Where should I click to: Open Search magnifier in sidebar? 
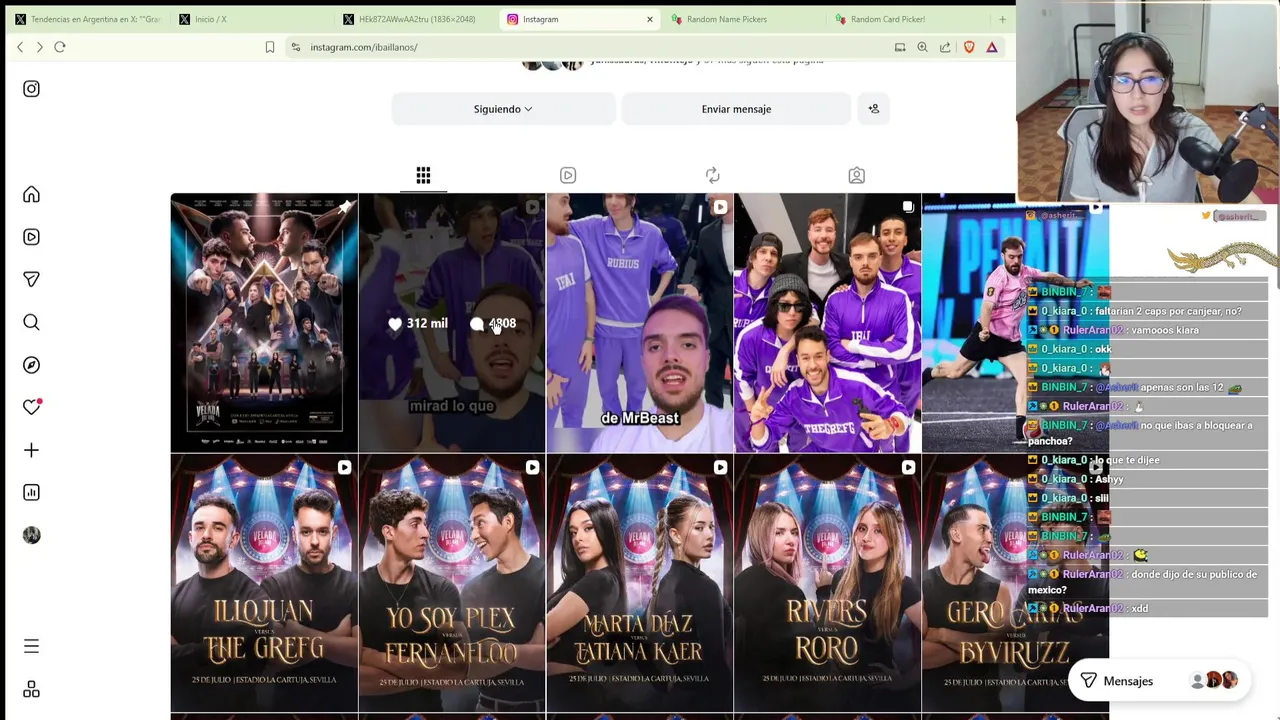coord(31,322)
